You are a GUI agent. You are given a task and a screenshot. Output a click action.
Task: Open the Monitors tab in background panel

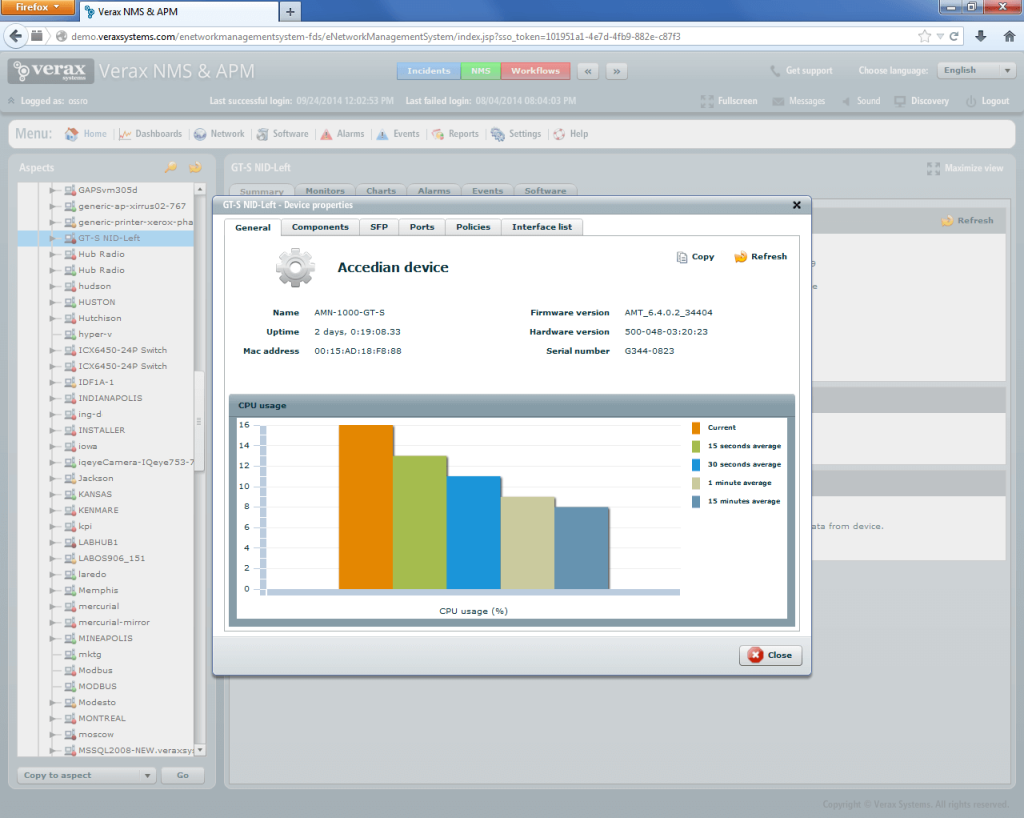pyautogui.click(x=325, y=191)
